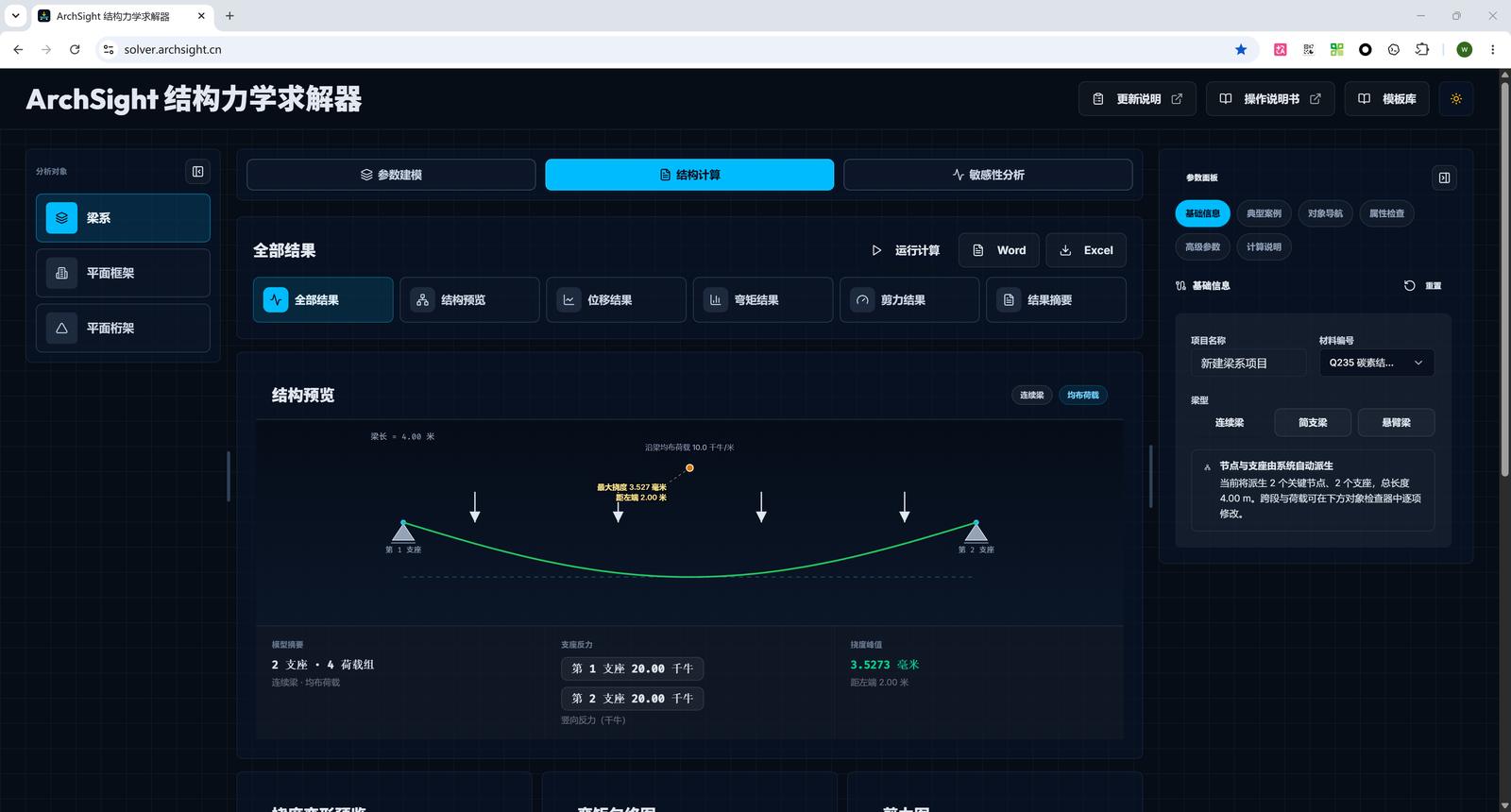
Task: Open the Chrome extensions puzzle menu
Action: click(x=1422, y=50)
